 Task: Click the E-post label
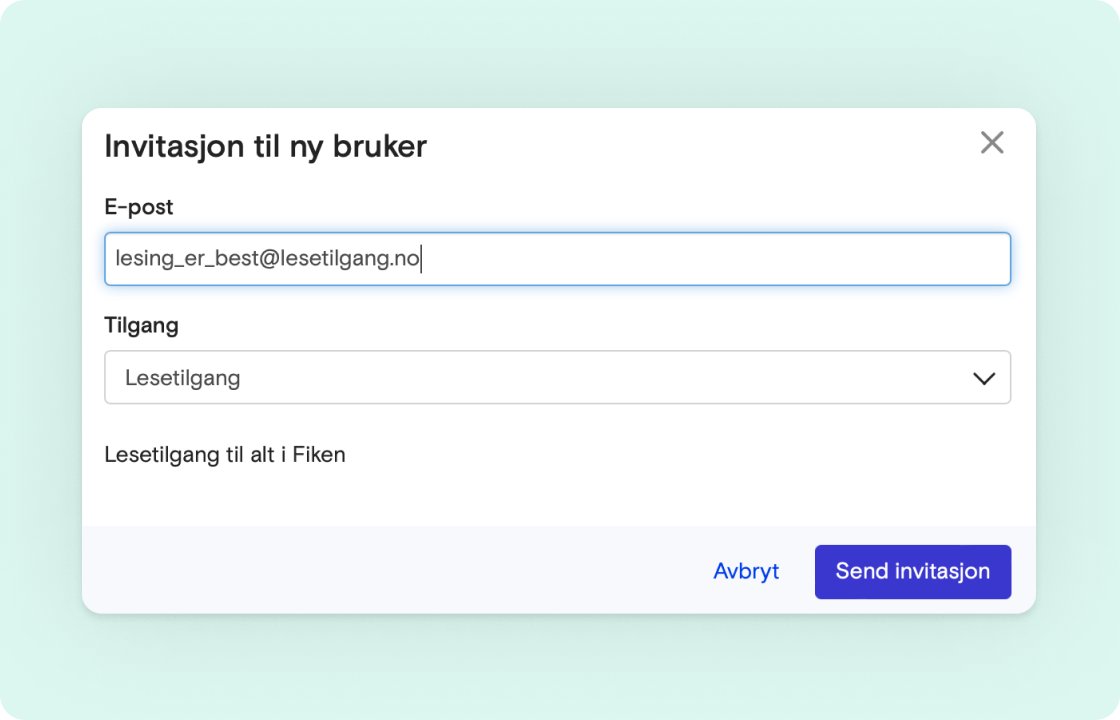pos(139,207)
